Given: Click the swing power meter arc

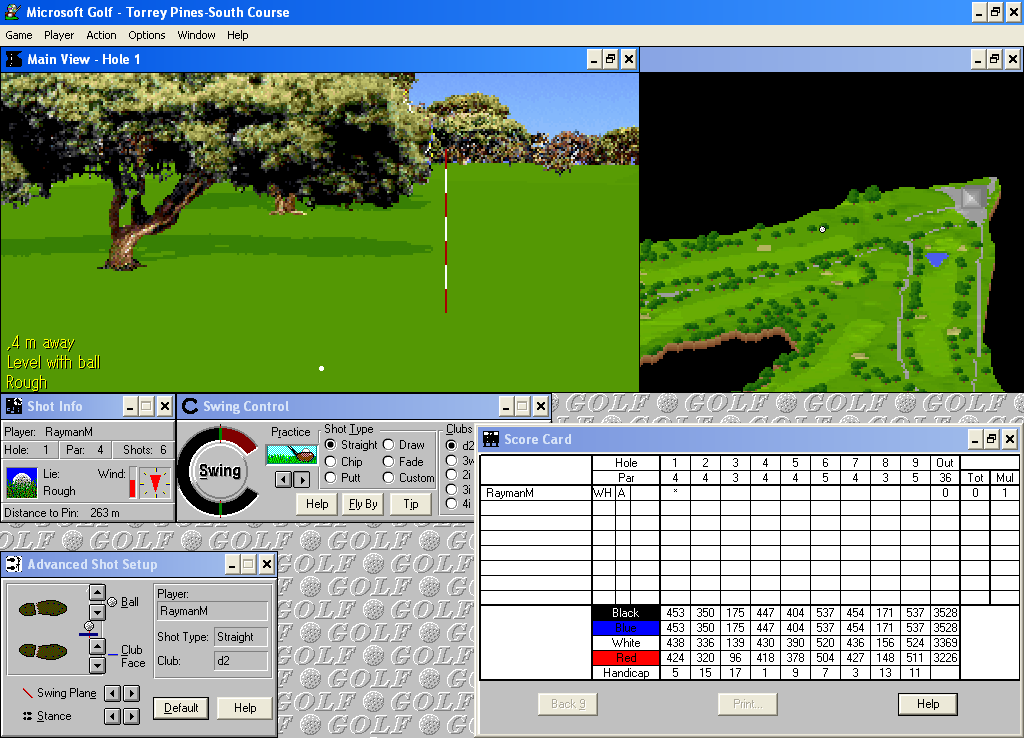Looking at the screenshot, I should (x=219, y=471).
